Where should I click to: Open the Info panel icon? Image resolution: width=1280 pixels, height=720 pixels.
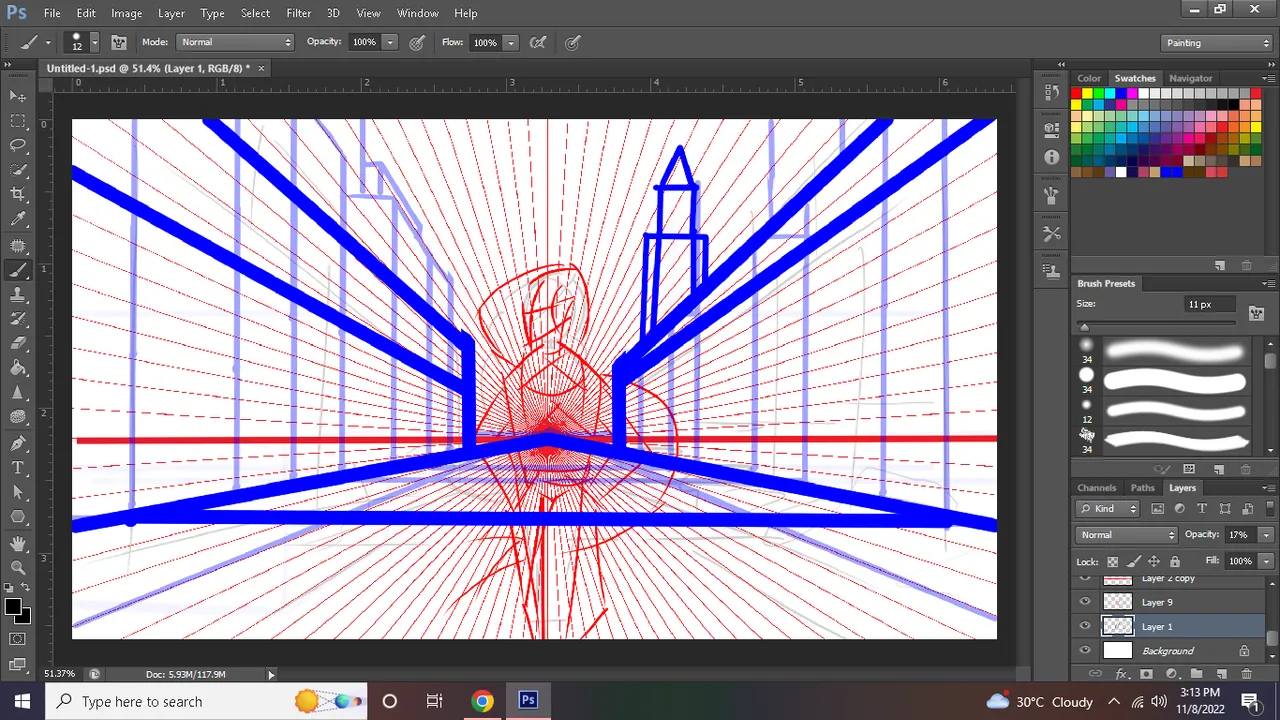1051,157
